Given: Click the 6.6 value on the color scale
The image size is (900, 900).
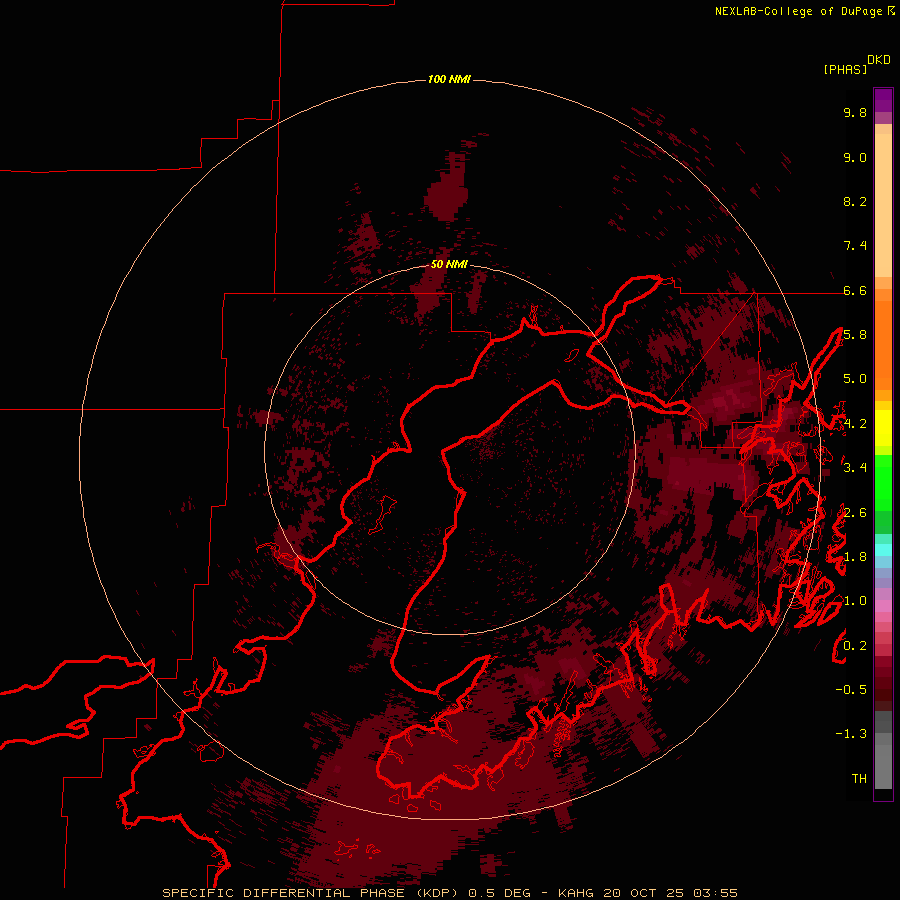Looking at the screenshot, I should (x=855, y=290).
